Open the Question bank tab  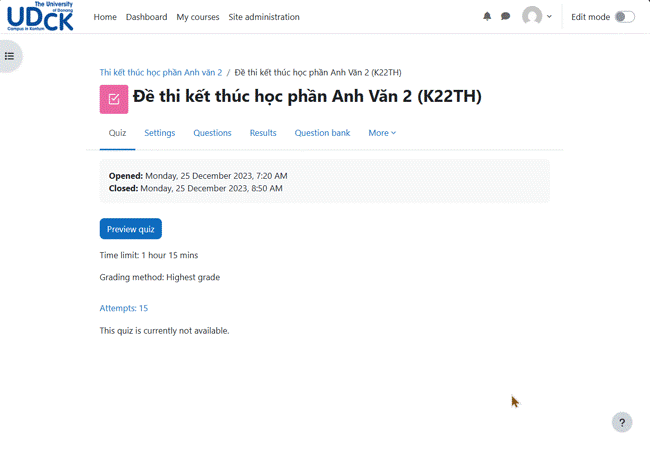pos(322,133)
